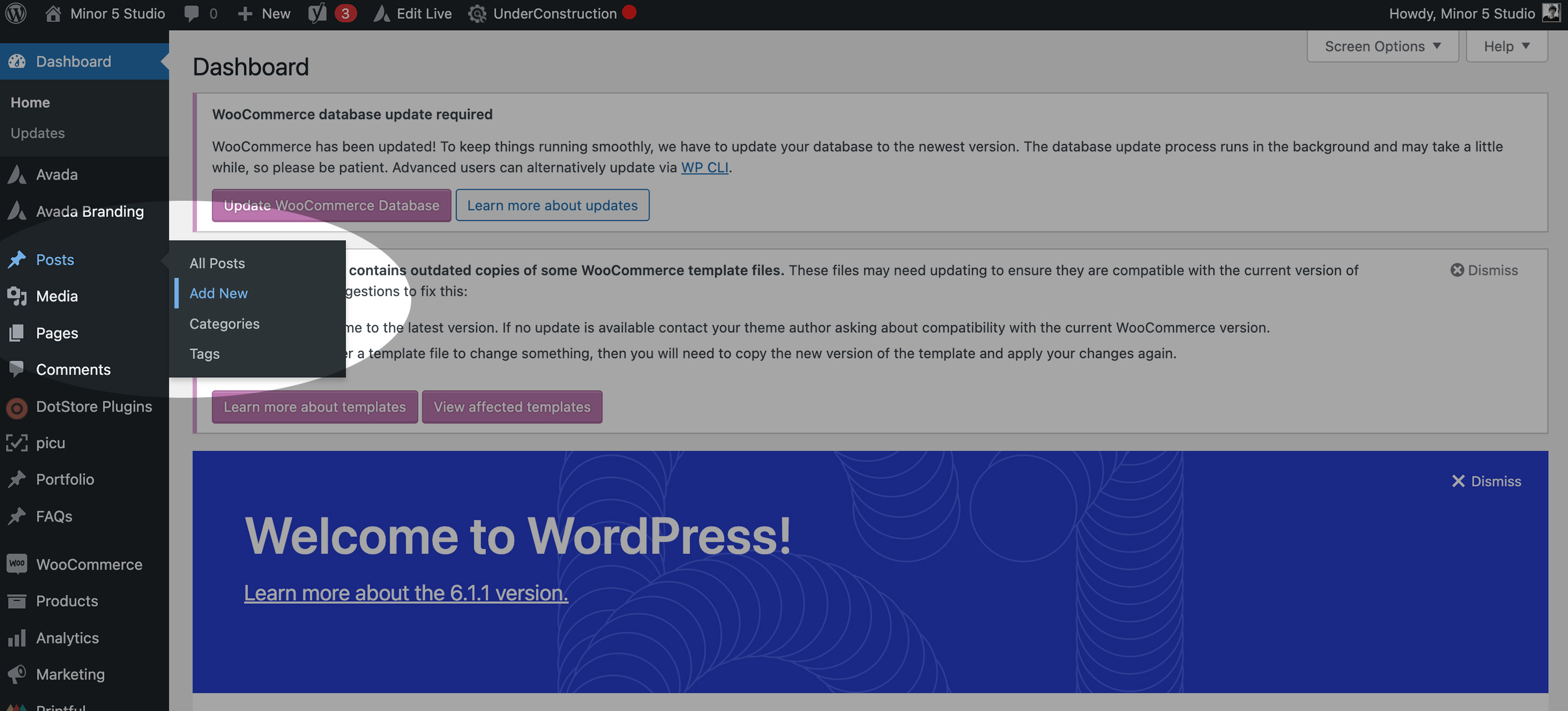Image resolution: width=1568 pixels, height=711 pixels.
Task: Click the comment count 0 in admin bar
Action: coord(213,13)
